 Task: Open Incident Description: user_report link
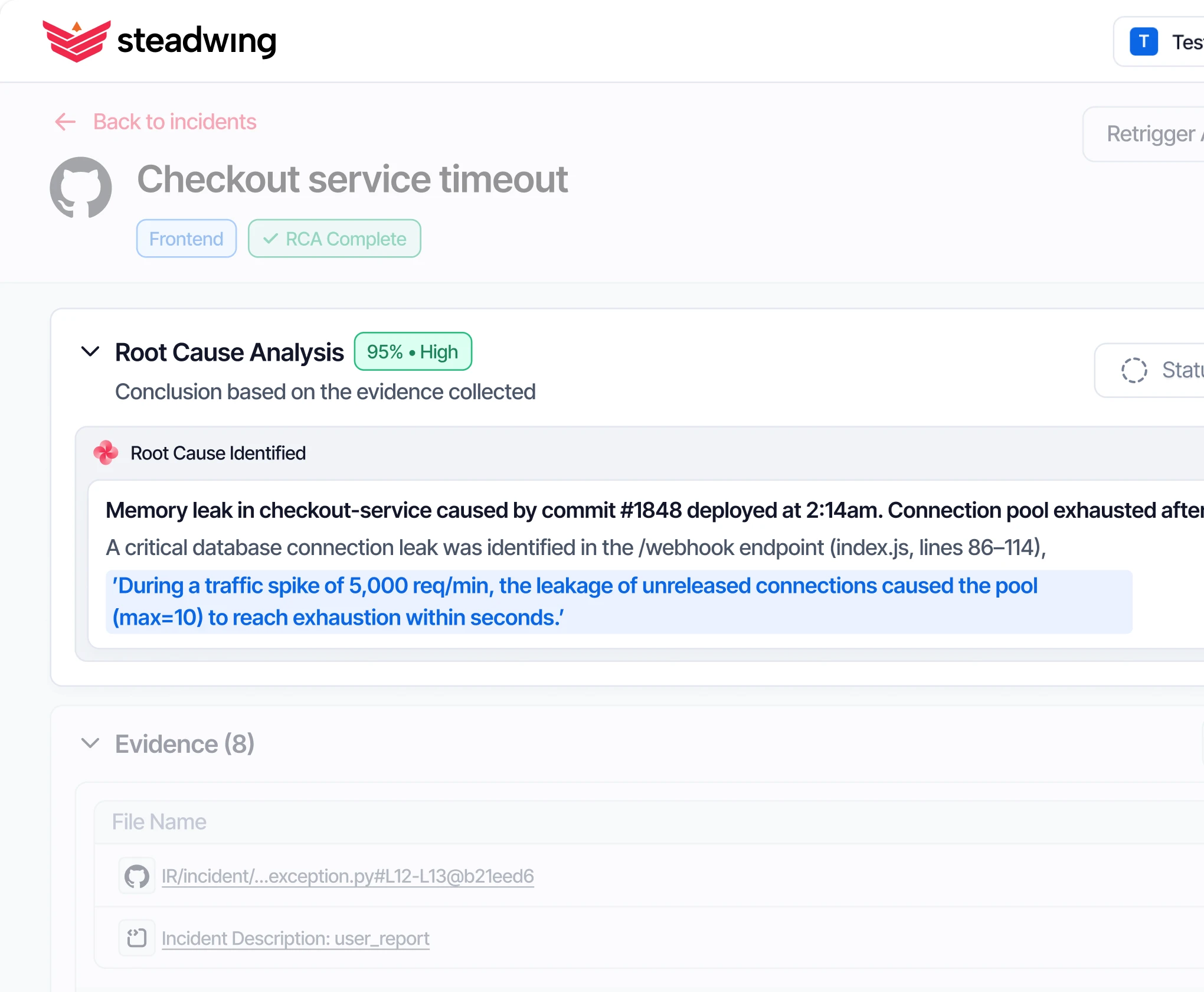[296, 938]
